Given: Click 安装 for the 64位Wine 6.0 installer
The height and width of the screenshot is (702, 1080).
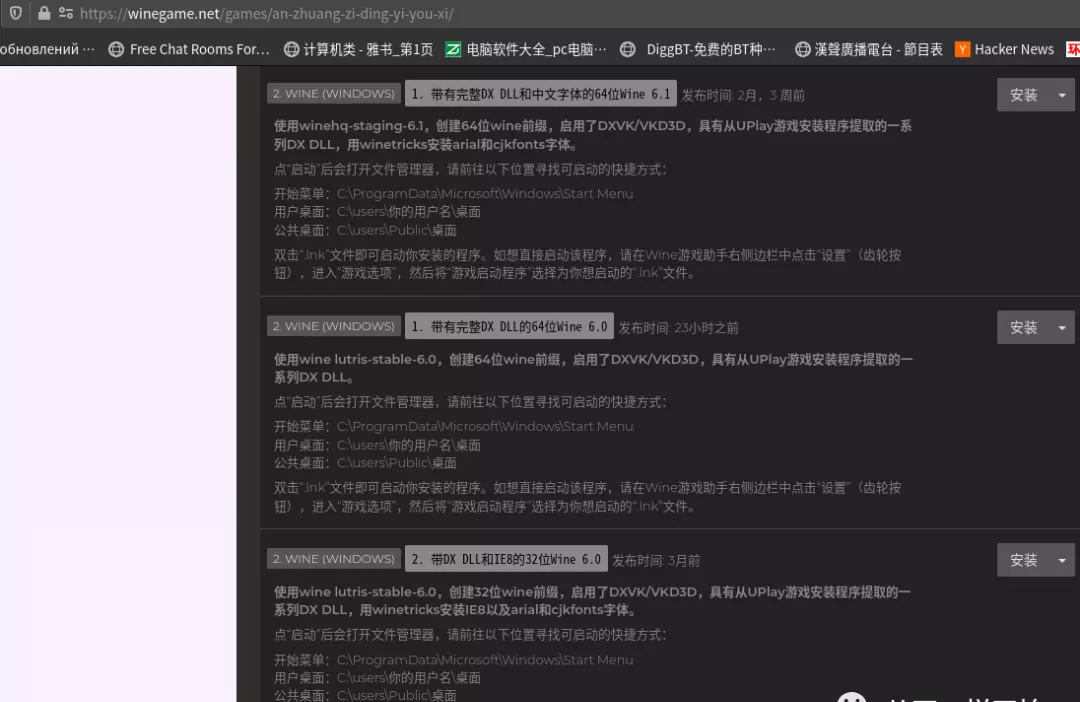Looking at the screenshot, I should pyautogui.click(x=1023, y=327).
